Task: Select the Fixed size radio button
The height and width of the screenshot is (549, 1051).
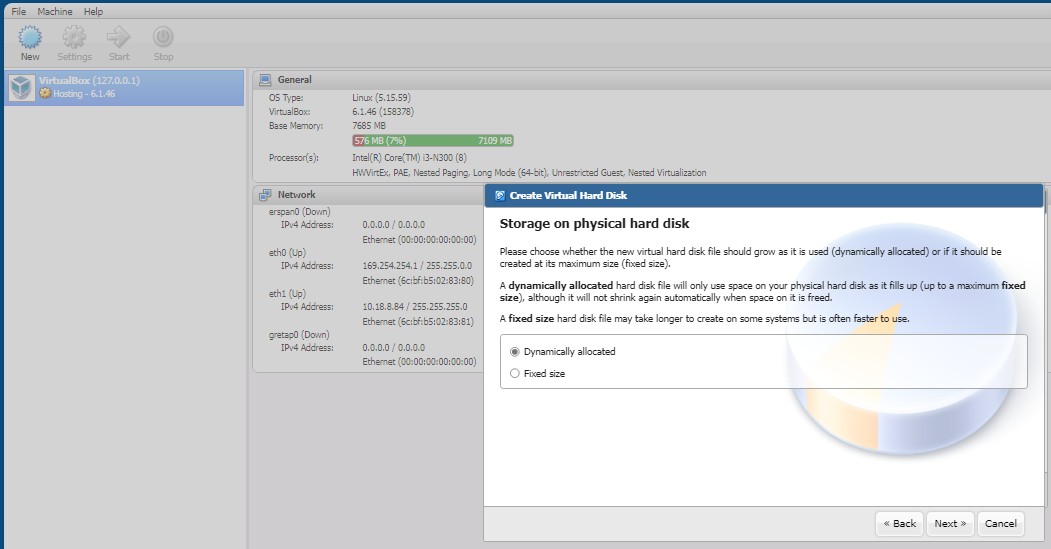Action: click(515, 374)
